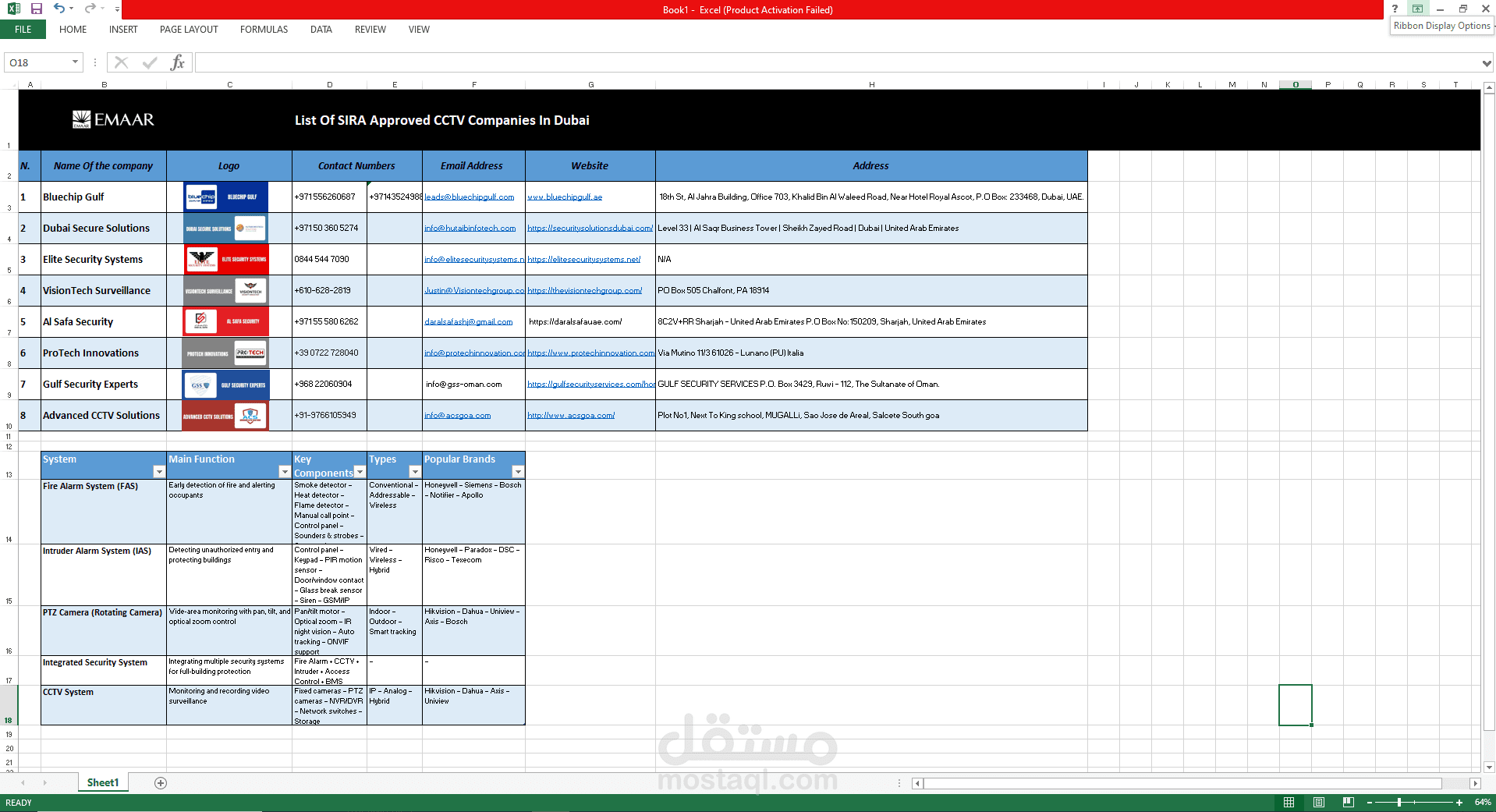Open the elitesecuritysystems.net website link
The image size is (1496, 812).
click(x=583, y=260)
